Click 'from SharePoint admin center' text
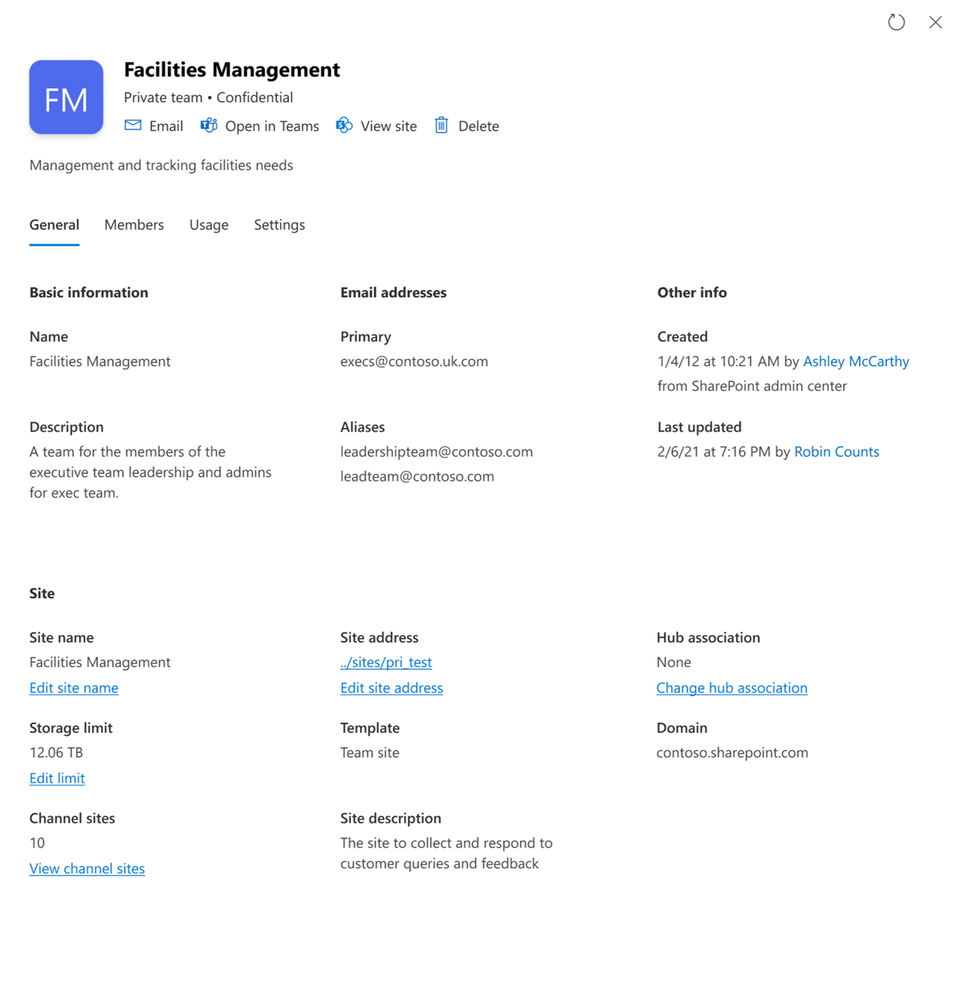This screenshot has width=961, height=999. click(x=752, y=386)
